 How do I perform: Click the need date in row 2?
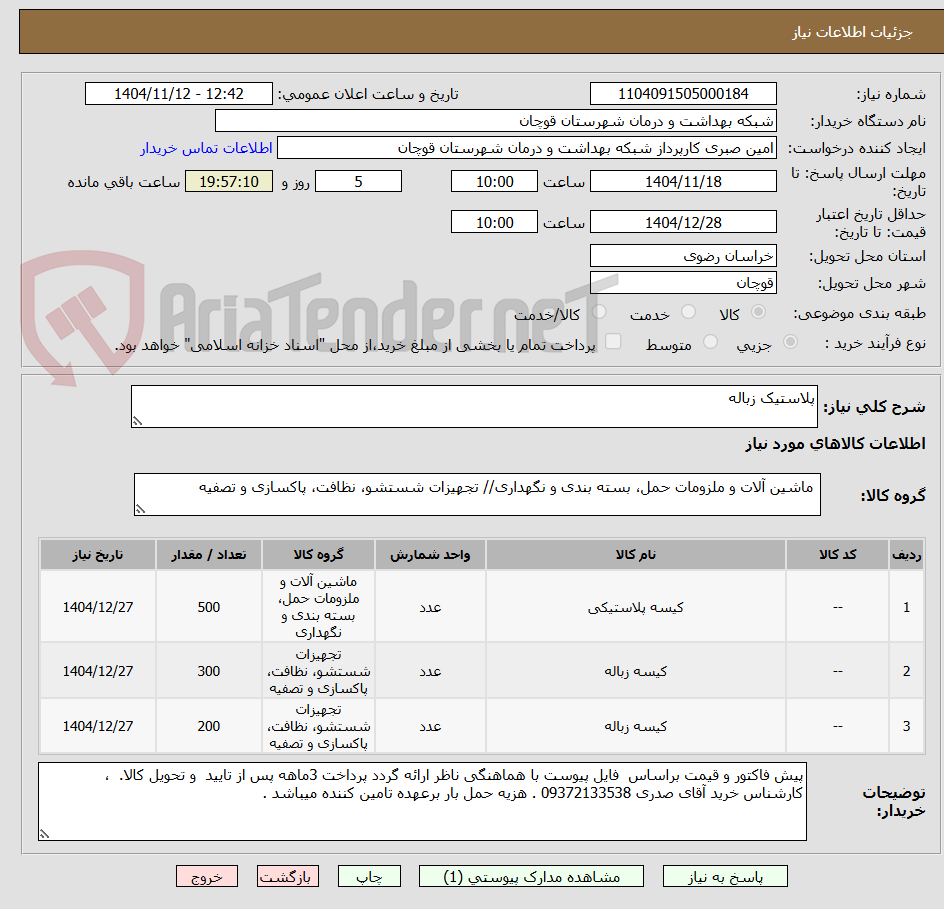click(98, 671)
